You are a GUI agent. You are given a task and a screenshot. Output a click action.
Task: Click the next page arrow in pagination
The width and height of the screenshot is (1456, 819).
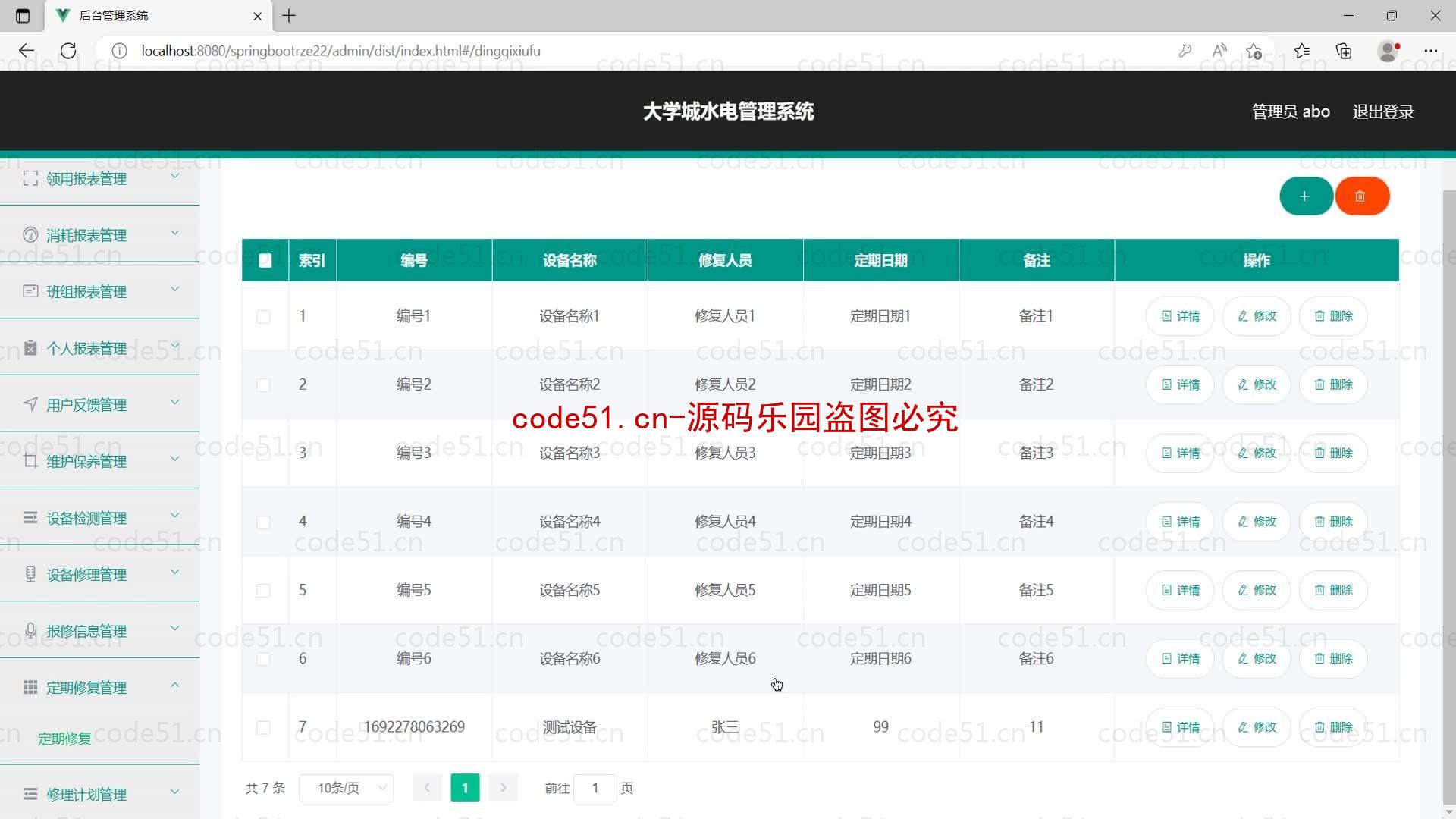[503, 788]
